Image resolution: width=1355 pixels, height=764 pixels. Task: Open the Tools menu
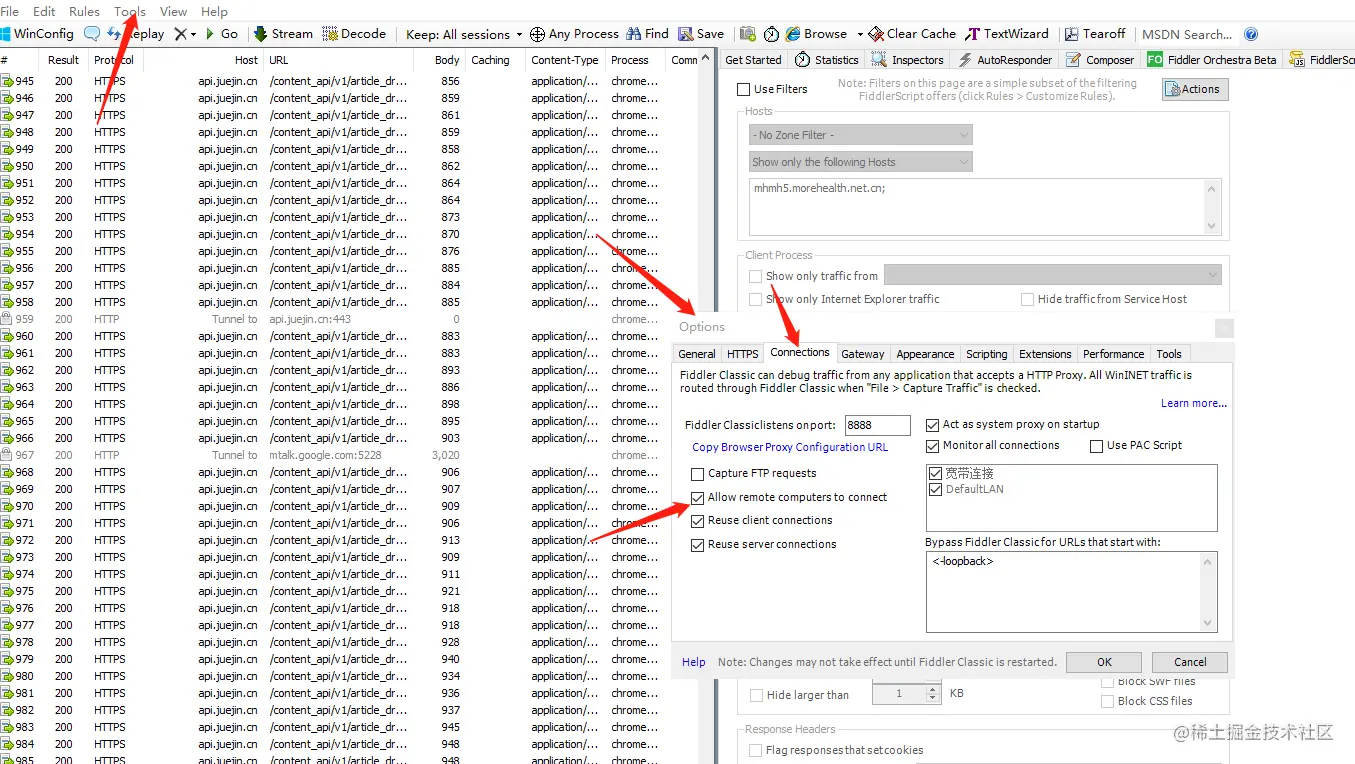click(x=130, y=11)
